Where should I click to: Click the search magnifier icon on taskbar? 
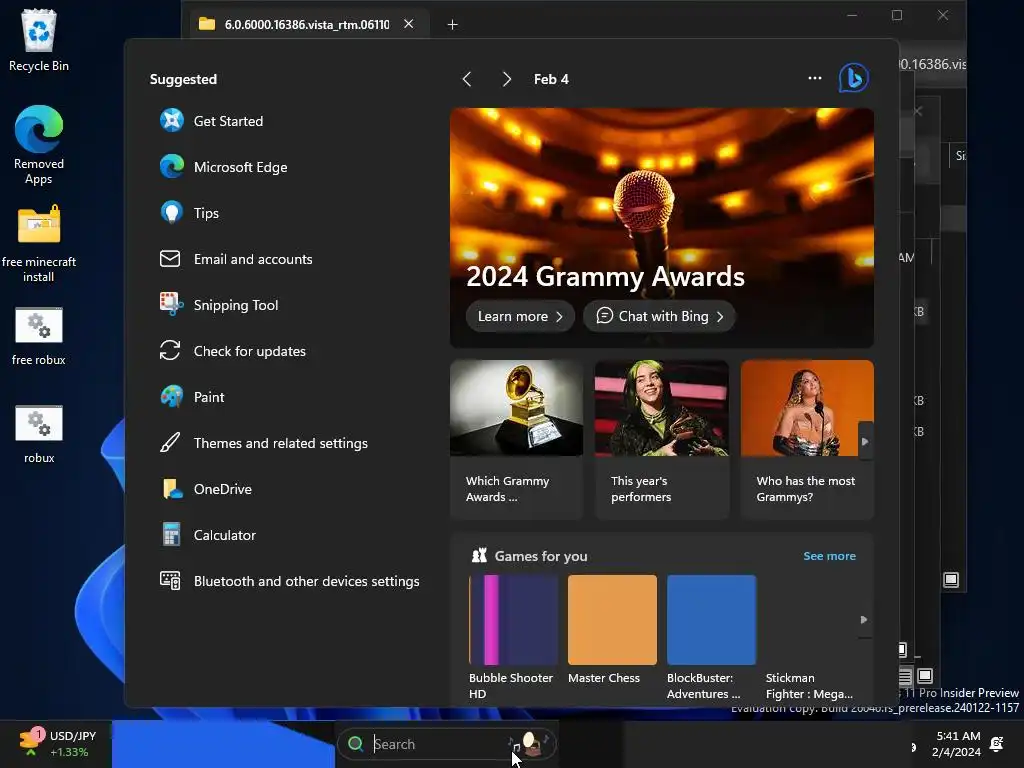click(x=356, y=744)
